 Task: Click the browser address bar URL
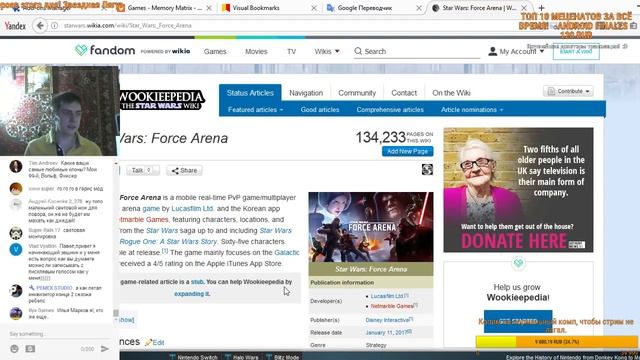pos(127,25)
